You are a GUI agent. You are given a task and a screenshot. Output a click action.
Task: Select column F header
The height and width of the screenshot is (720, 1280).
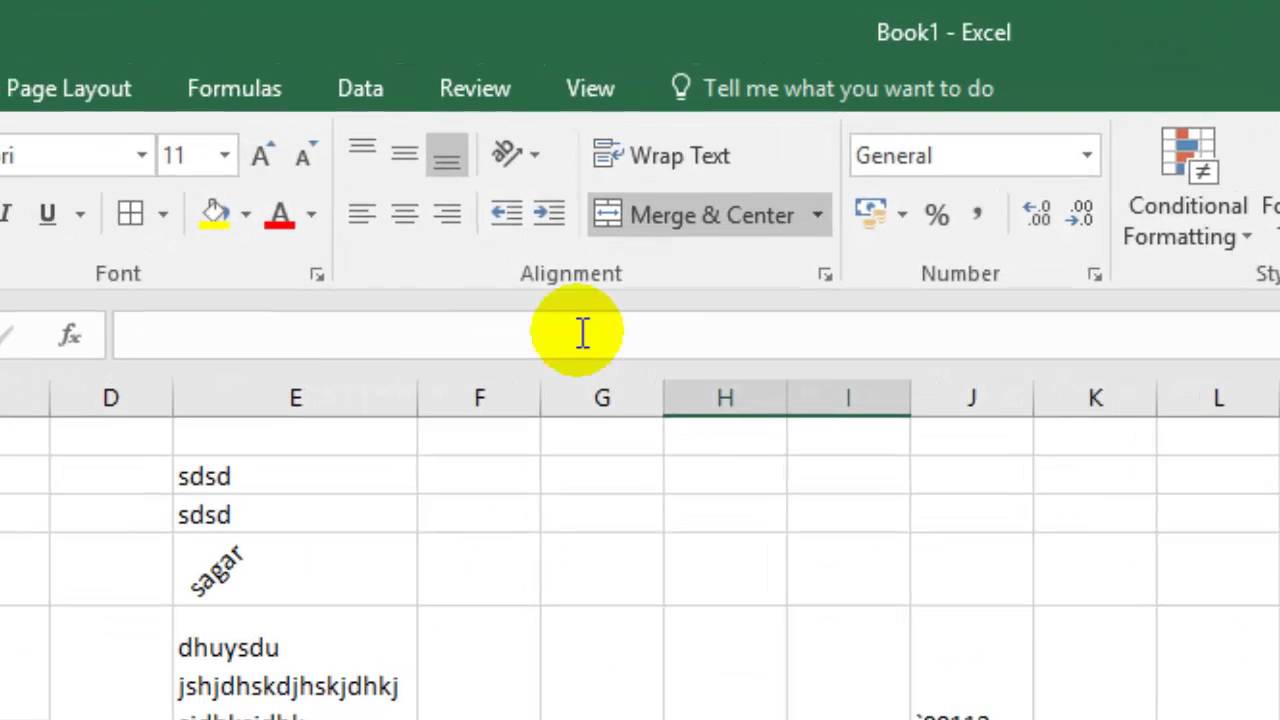pos(479,398)
